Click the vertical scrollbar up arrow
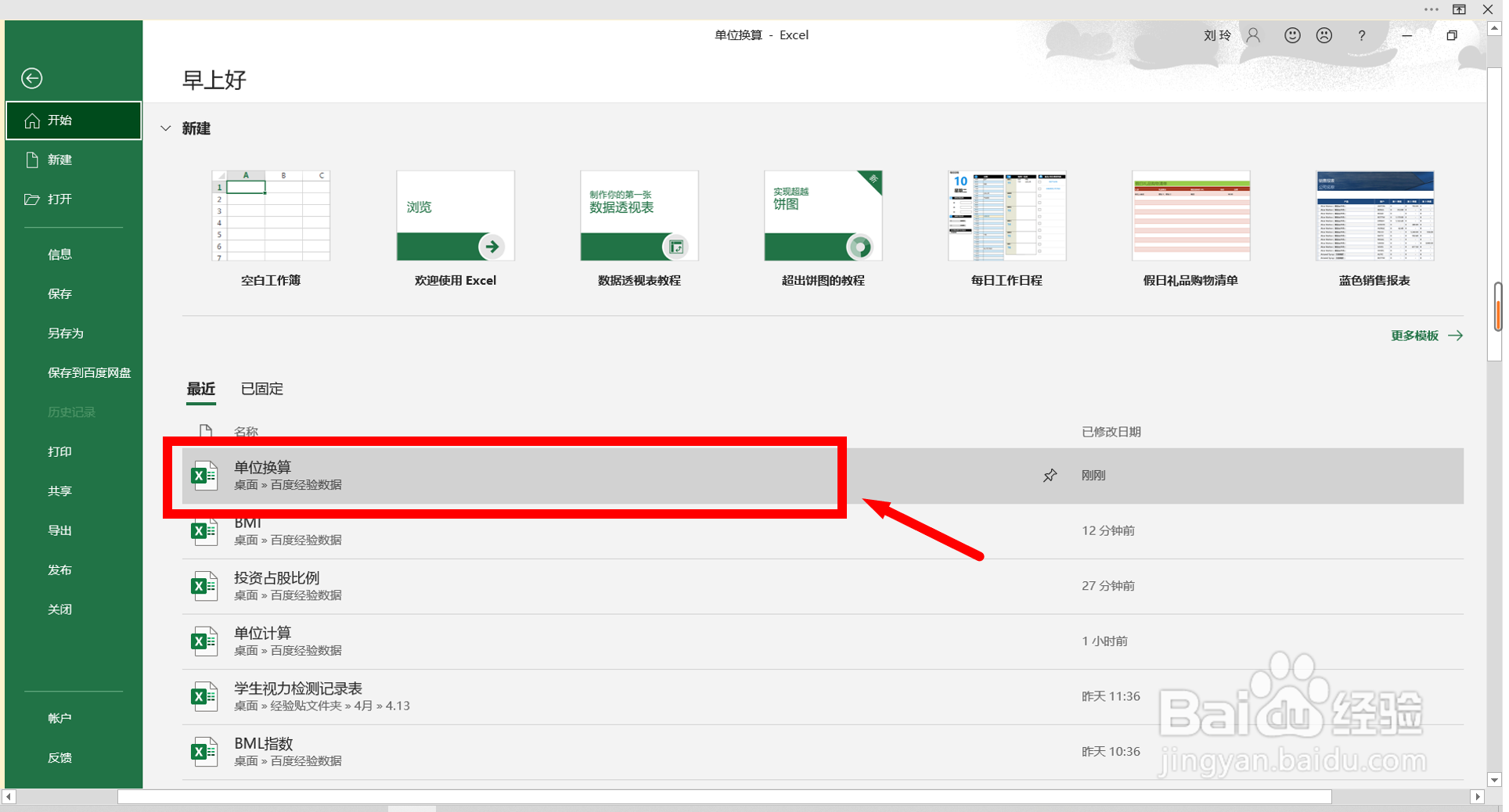The image size is (1509, 812). (x=1494, y=28)
